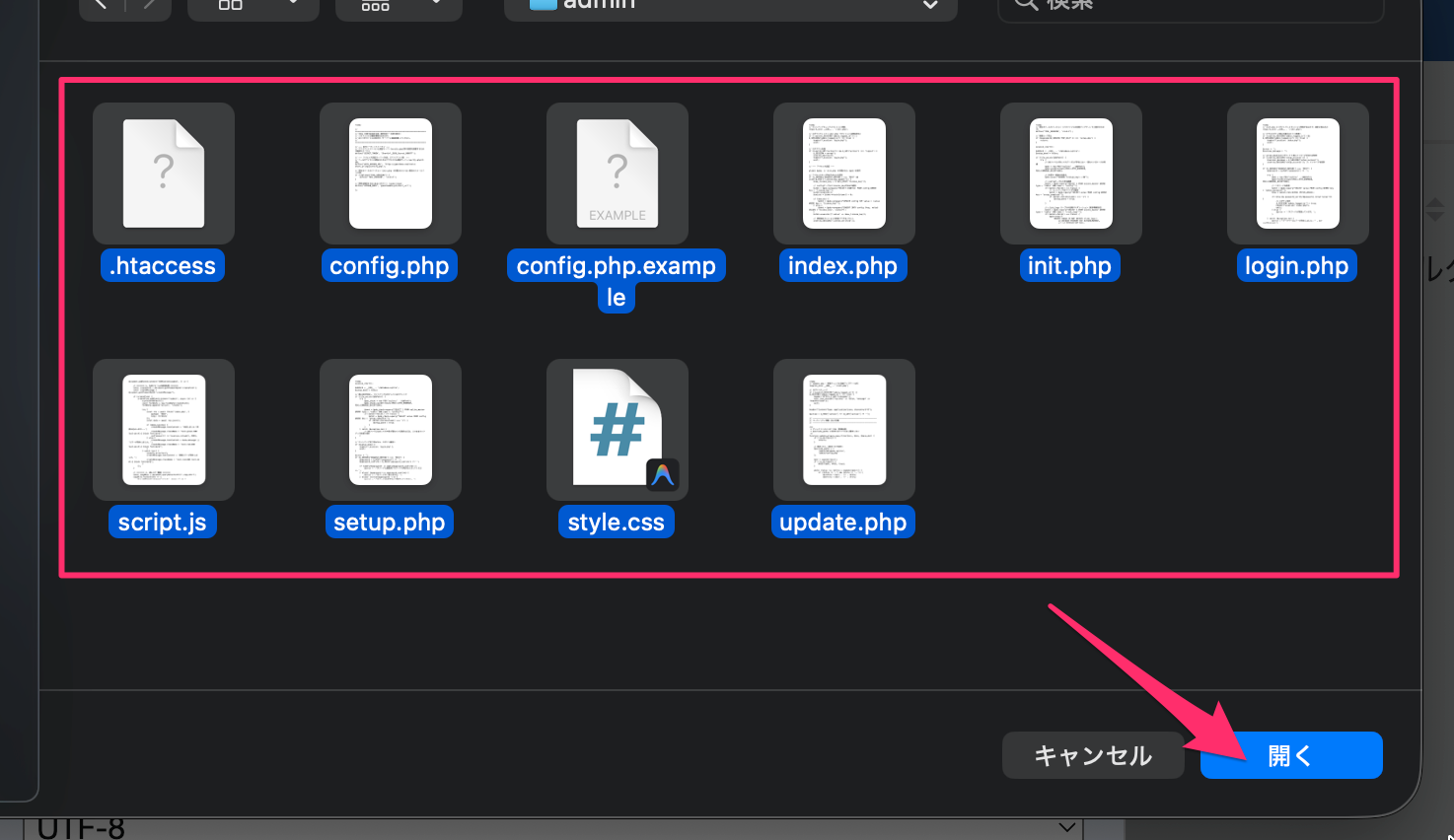Click the login.php filename label
Image resolution: width=1454 pixels, height=840 pixels.
[1296, 266]
